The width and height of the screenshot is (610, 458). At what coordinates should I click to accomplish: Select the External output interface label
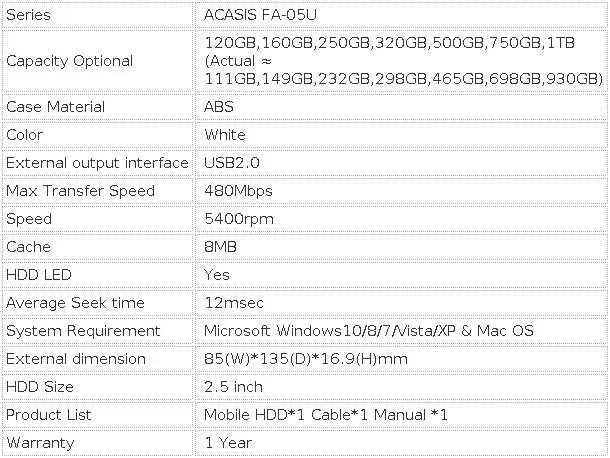click(97, 163)
